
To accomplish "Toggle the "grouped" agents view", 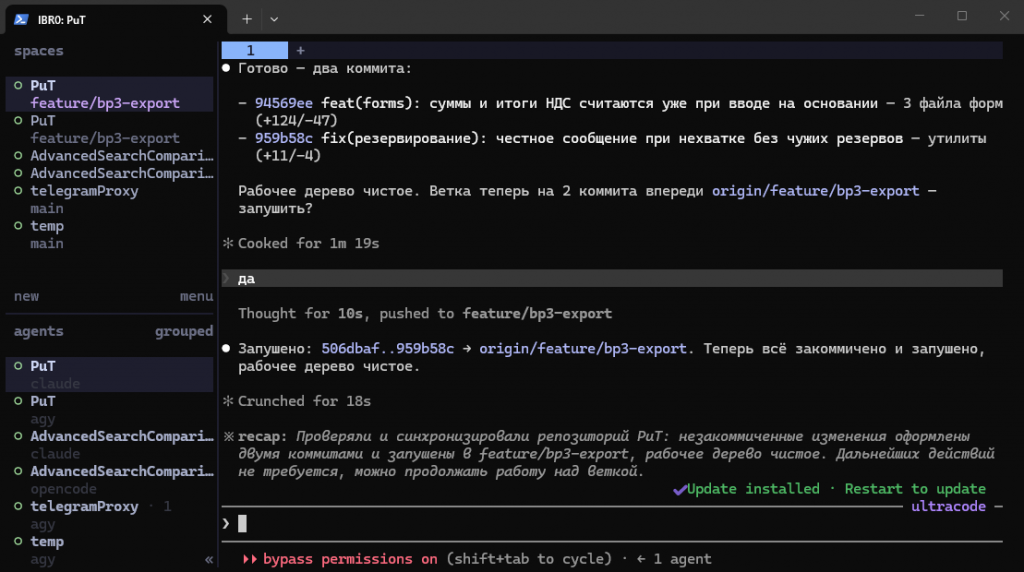I will tap(184, 332).
